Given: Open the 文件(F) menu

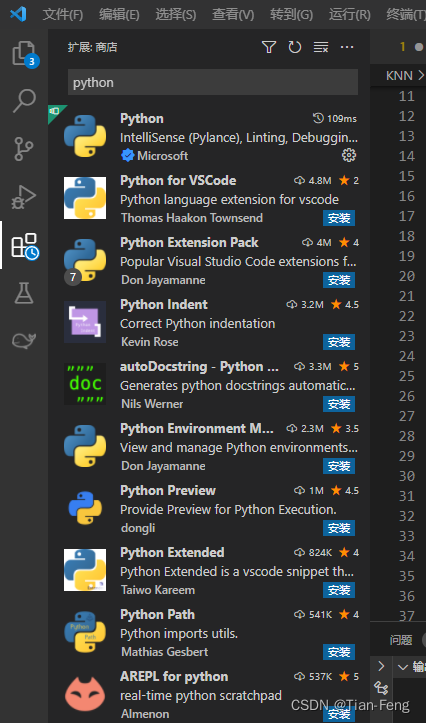Looking at the screenshot, I should [x=63, y=14].
